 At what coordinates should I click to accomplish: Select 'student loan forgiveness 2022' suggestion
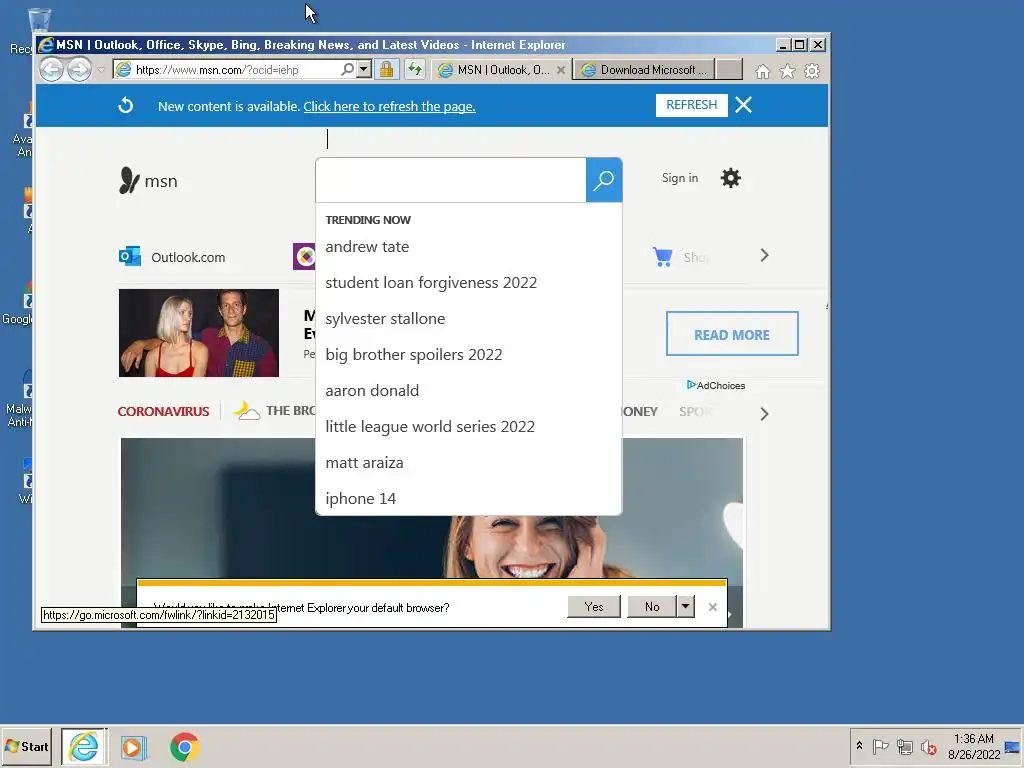click(x=431, y=283)
